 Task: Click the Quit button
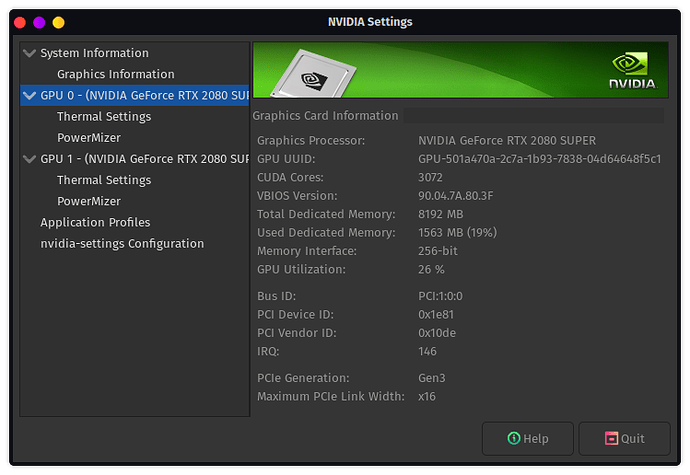[x=624, y=438]
